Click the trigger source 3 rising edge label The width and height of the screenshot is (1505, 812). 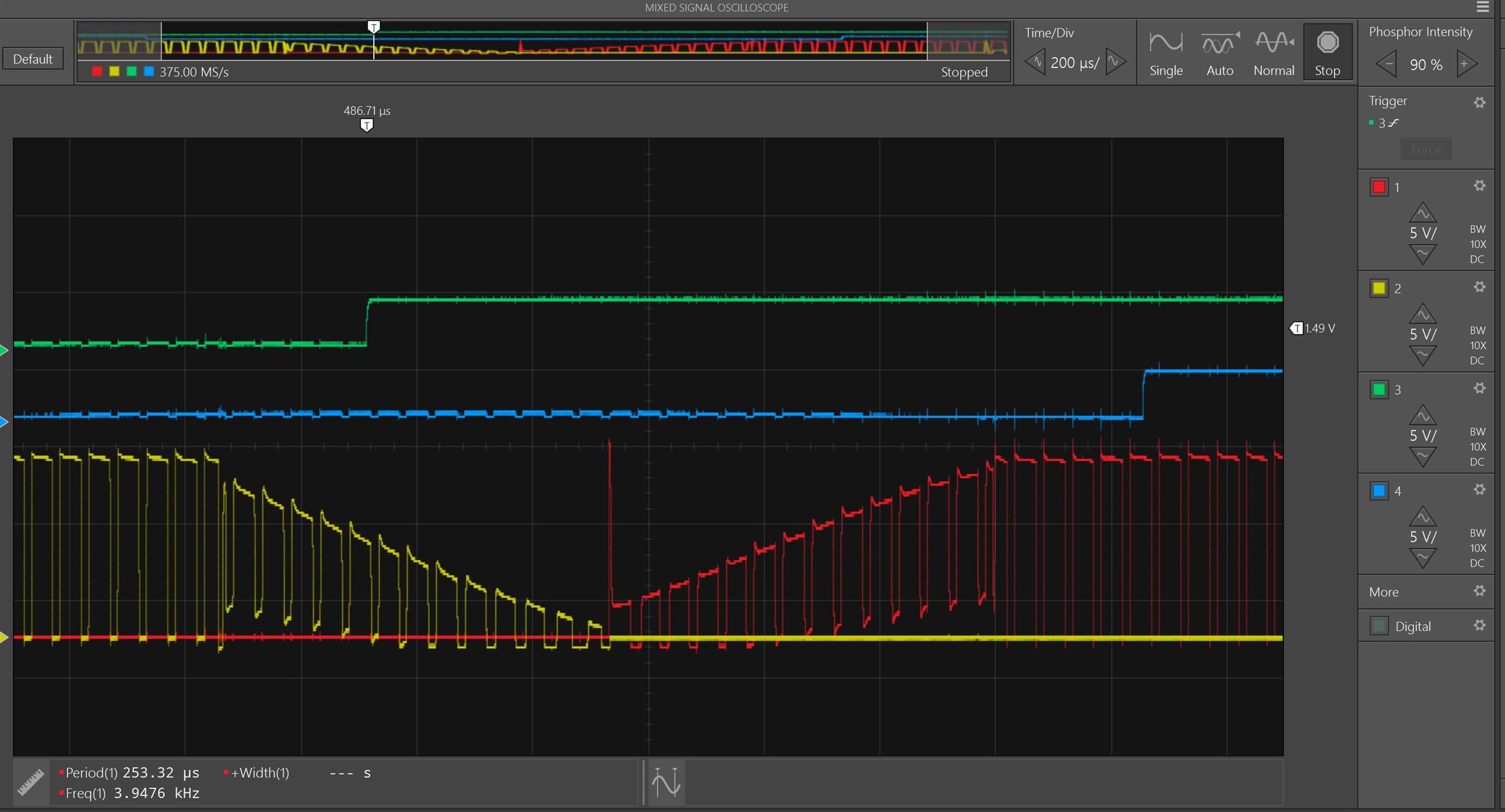[1384, 123]
